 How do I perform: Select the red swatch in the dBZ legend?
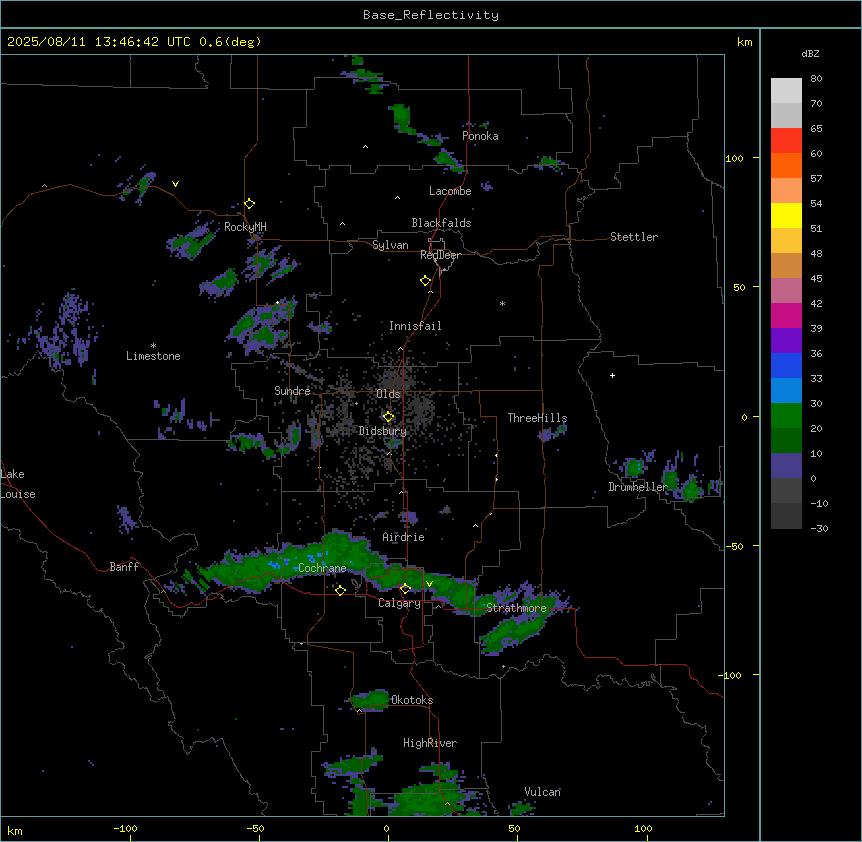click(786, 141)
